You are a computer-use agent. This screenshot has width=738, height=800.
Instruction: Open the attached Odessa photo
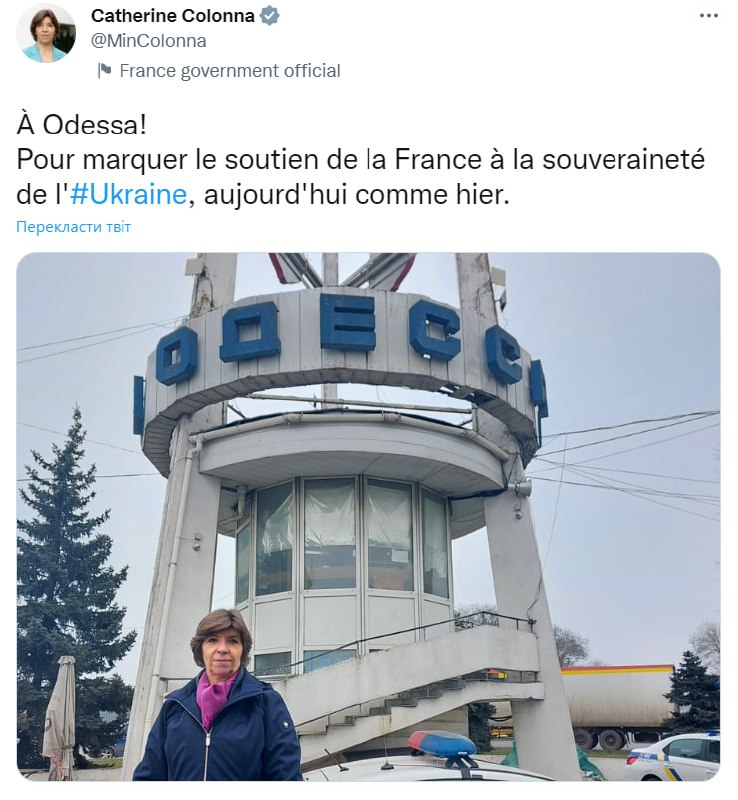point(368,516)
